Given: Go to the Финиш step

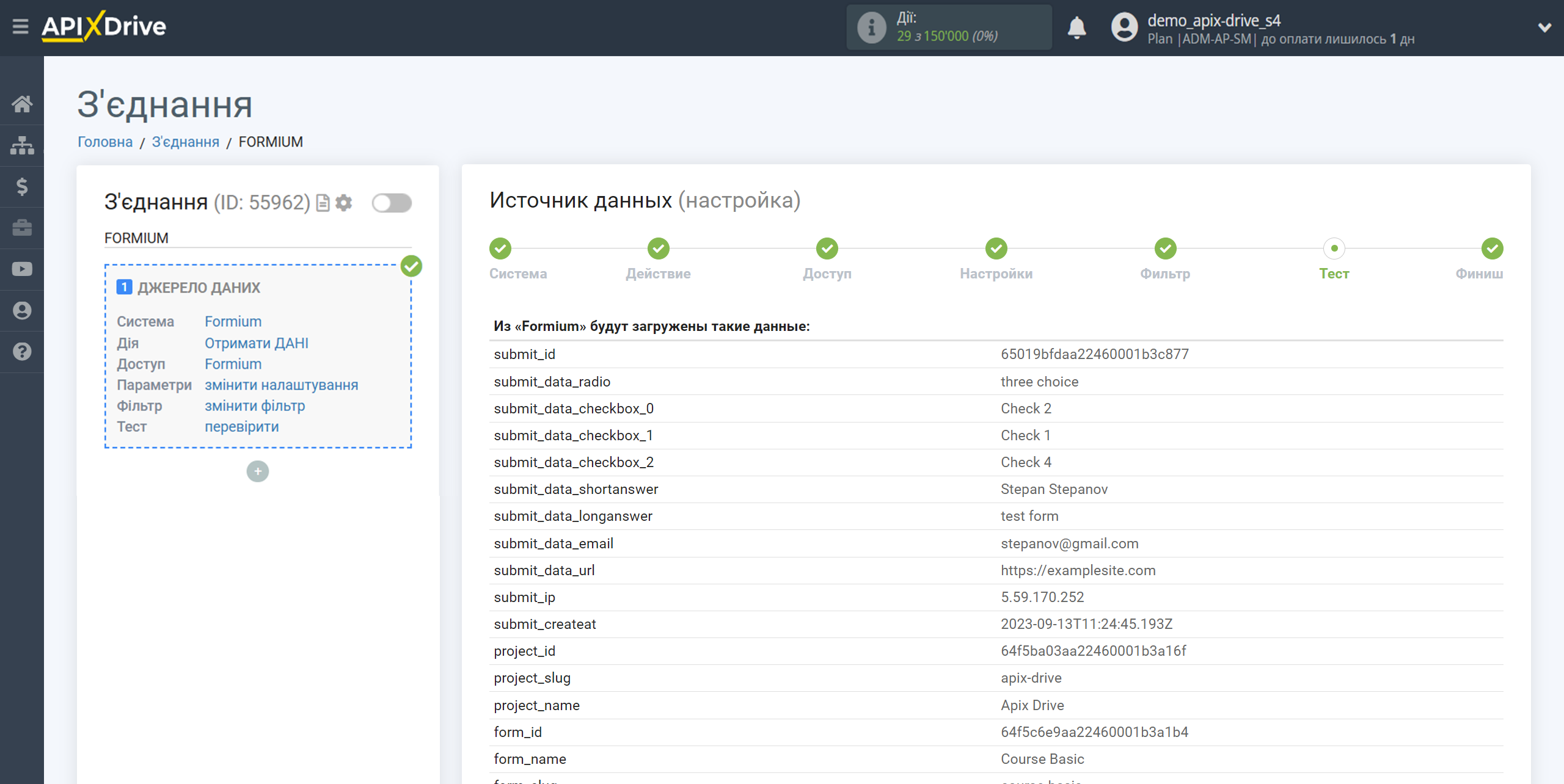Looking at the screenshot, I should 1491,249.
